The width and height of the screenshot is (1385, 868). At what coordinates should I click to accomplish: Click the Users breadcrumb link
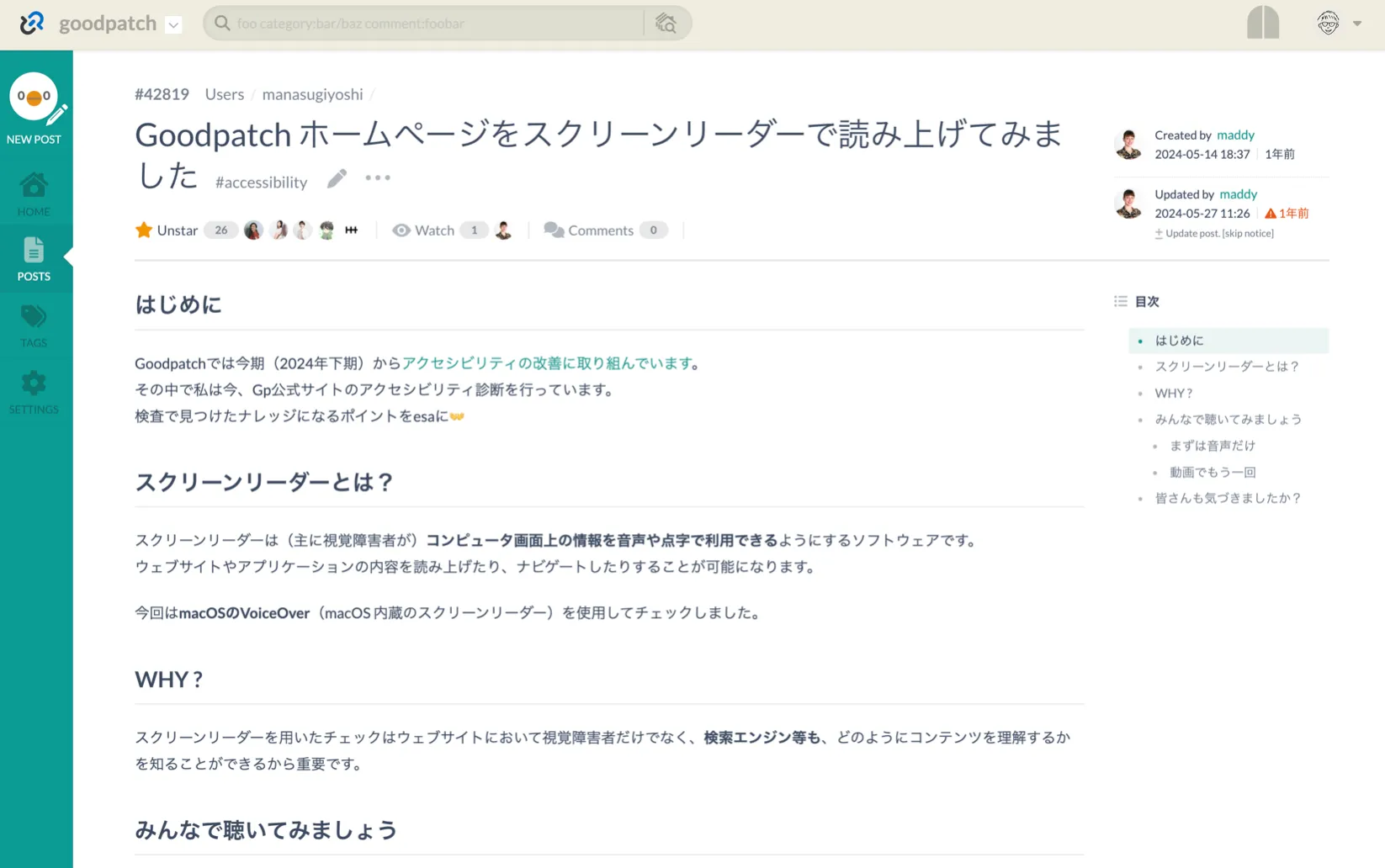(x=224, y=94)
